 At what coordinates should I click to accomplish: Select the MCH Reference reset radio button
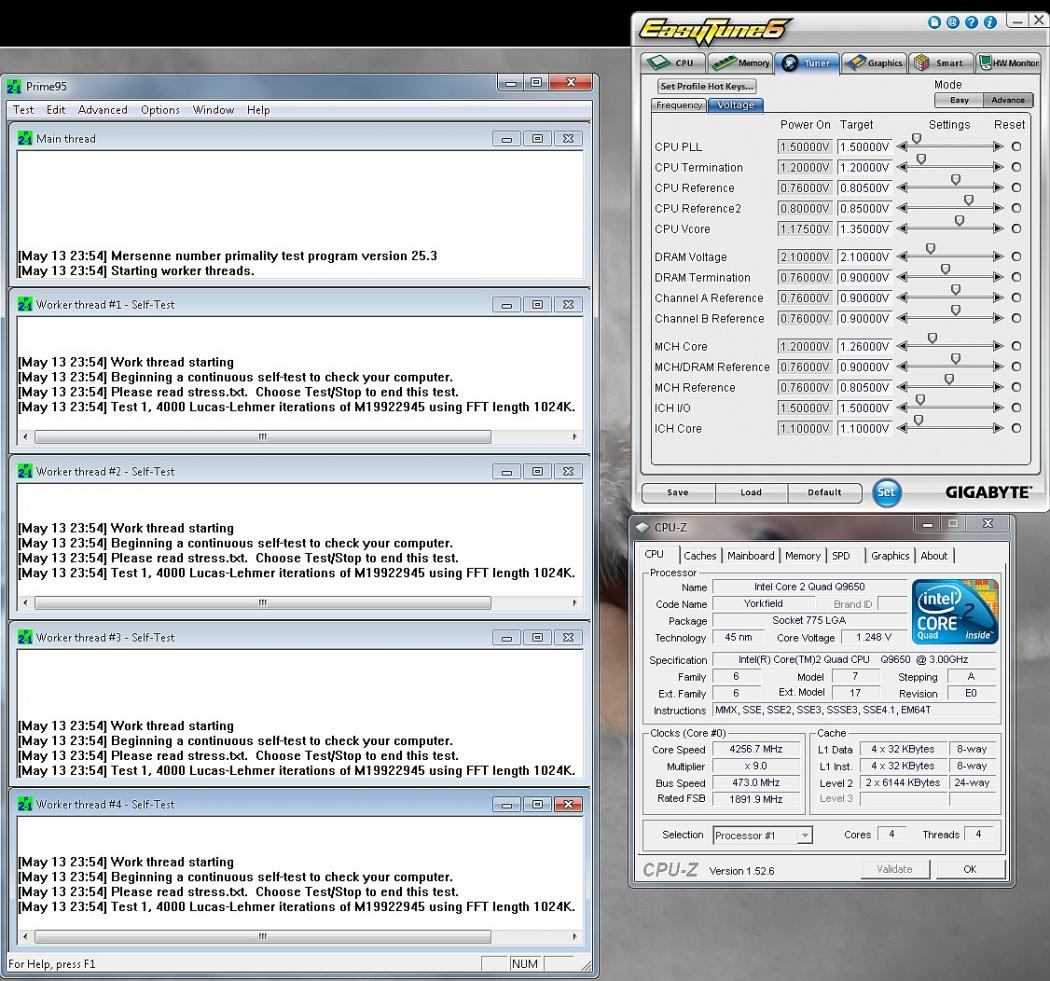[1017, 387]
